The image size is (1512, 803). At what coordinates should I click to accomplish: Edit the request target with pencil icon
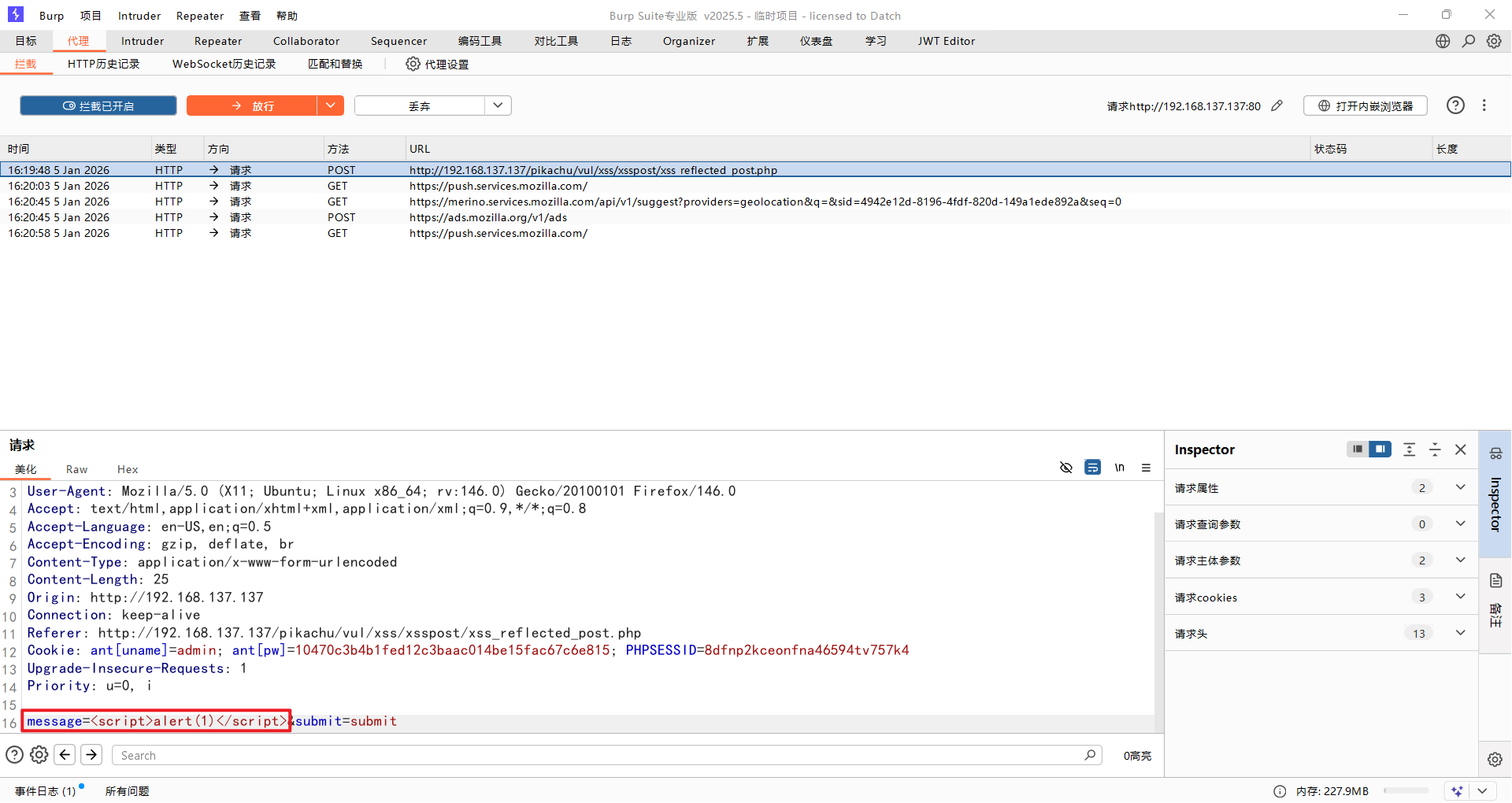coord(1277,105)
